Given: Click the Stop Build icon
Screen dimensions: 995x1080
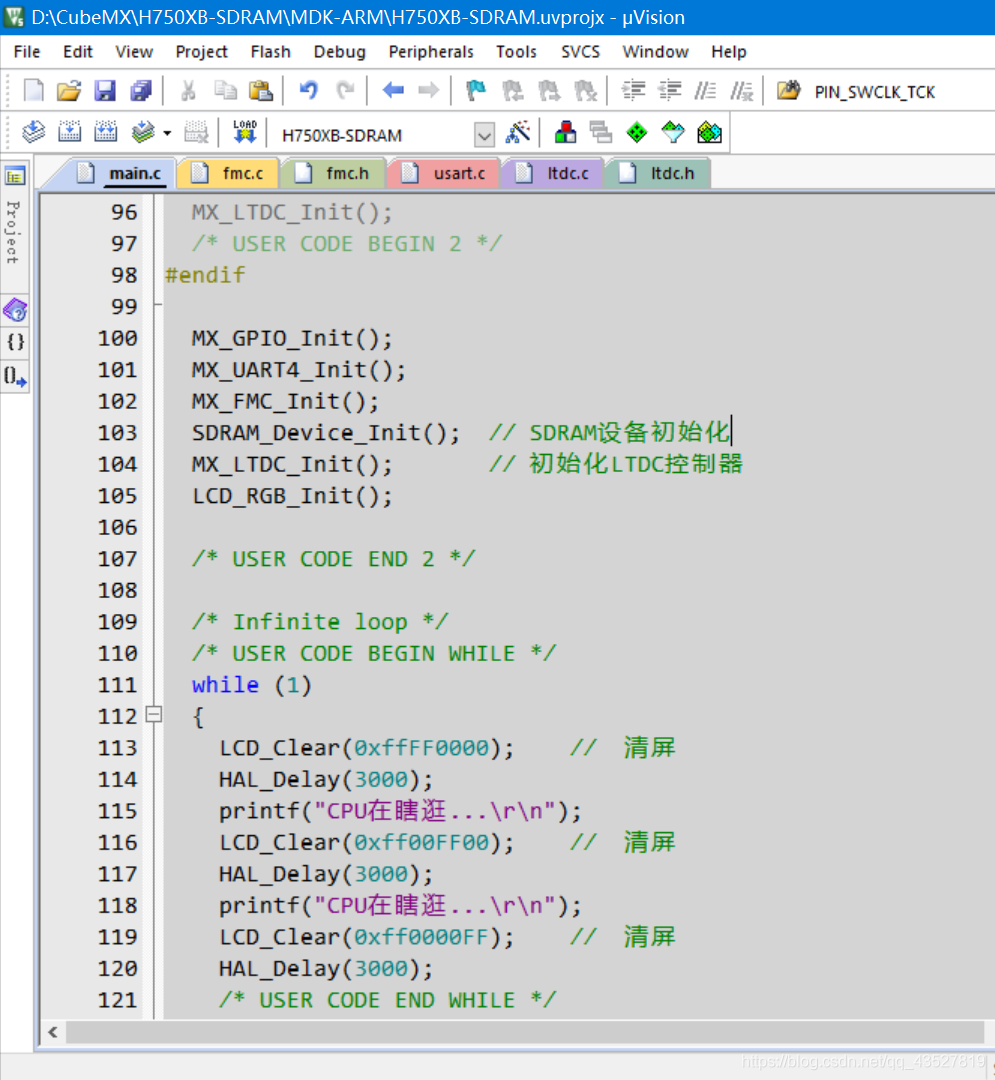Looking at the screenshot, I should (x=196, y=132).
